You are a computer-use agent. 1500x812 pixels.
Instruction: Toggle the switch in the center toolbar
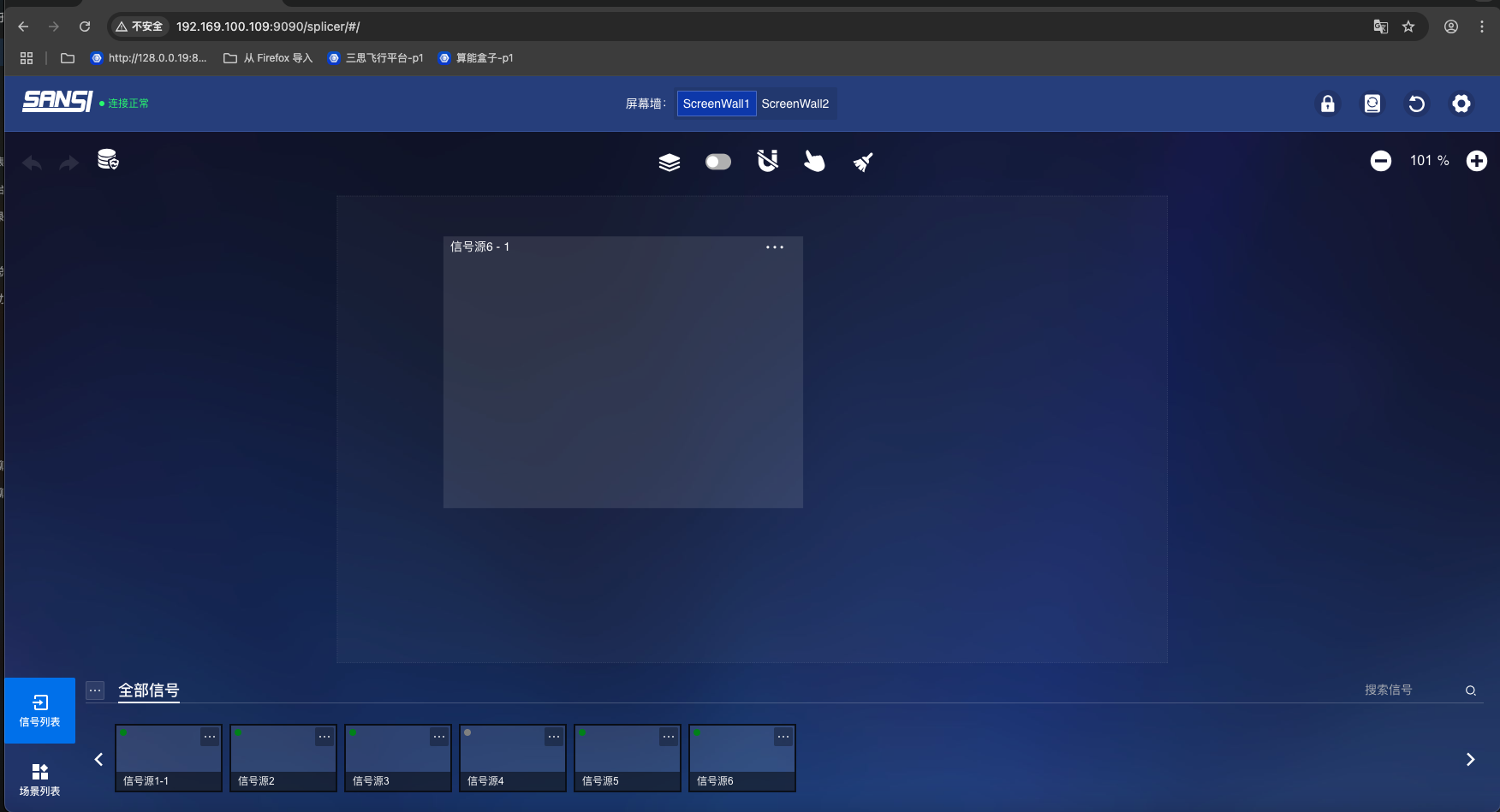click(x=718, y=162)
